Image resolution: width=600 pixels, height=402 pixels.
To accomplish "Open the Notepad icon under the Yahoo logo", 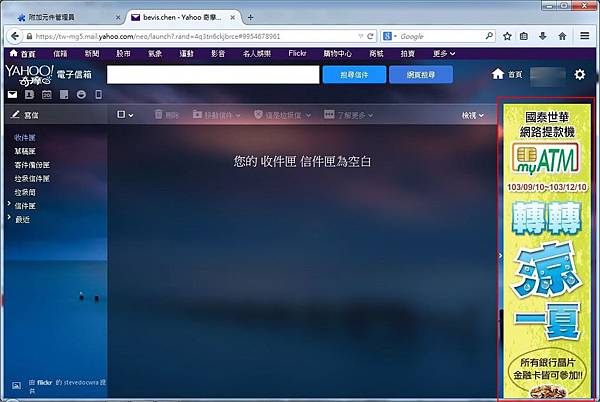I will 64,94.
